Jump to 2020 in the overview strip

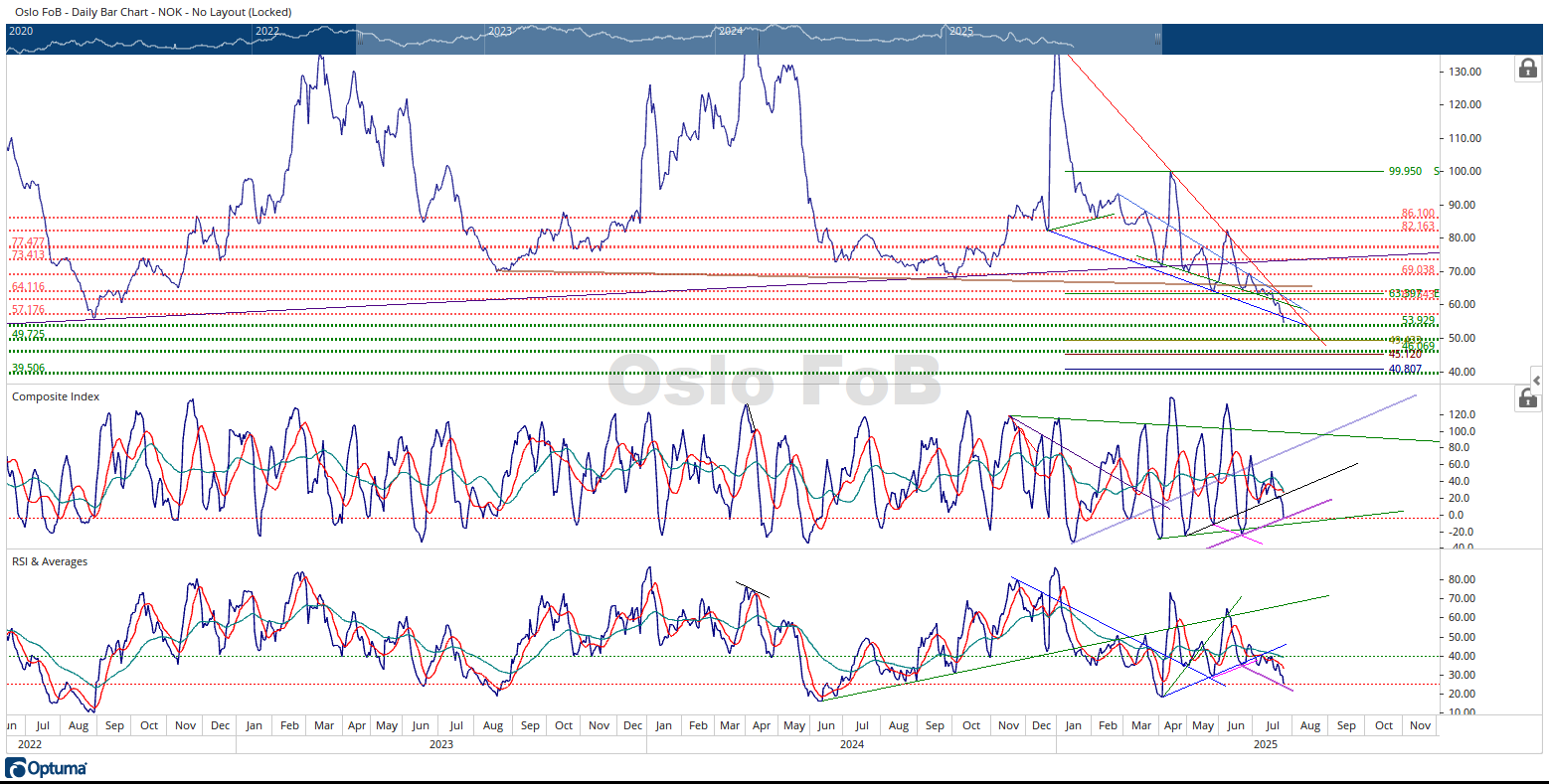21,31
